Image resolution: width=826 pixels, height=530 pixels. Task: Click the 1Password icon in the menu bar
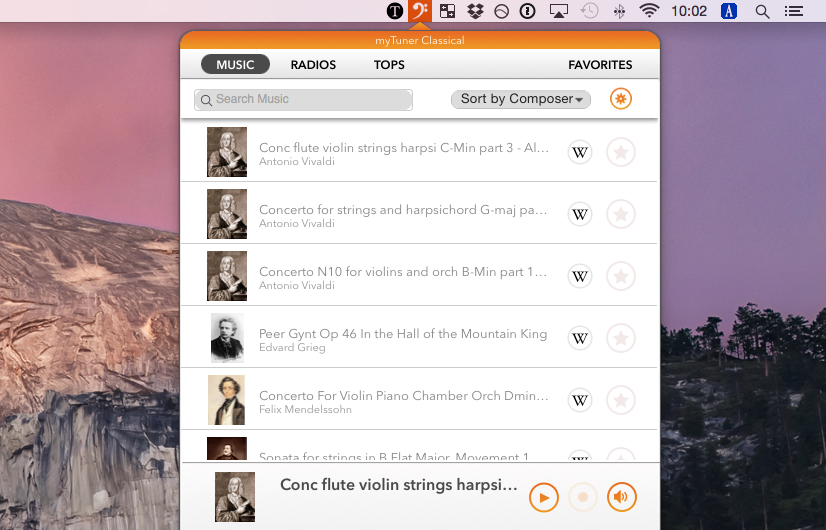(527, 11)
